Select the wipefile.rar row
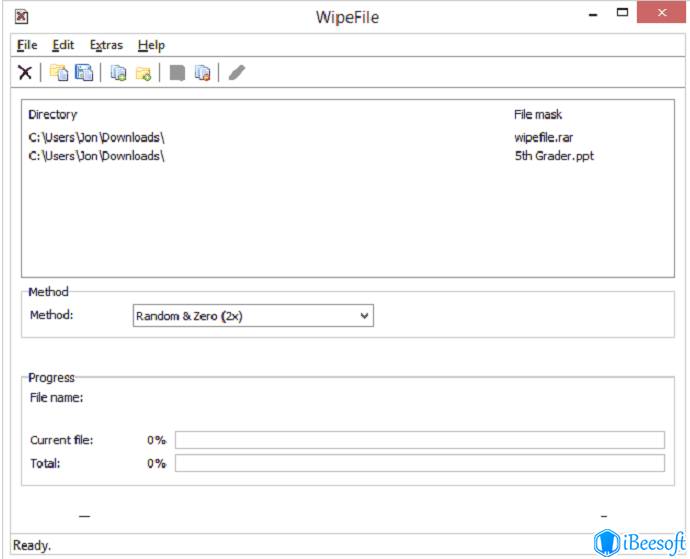The image size is (690, 559). pyautogui.click(x=348, y=137)
